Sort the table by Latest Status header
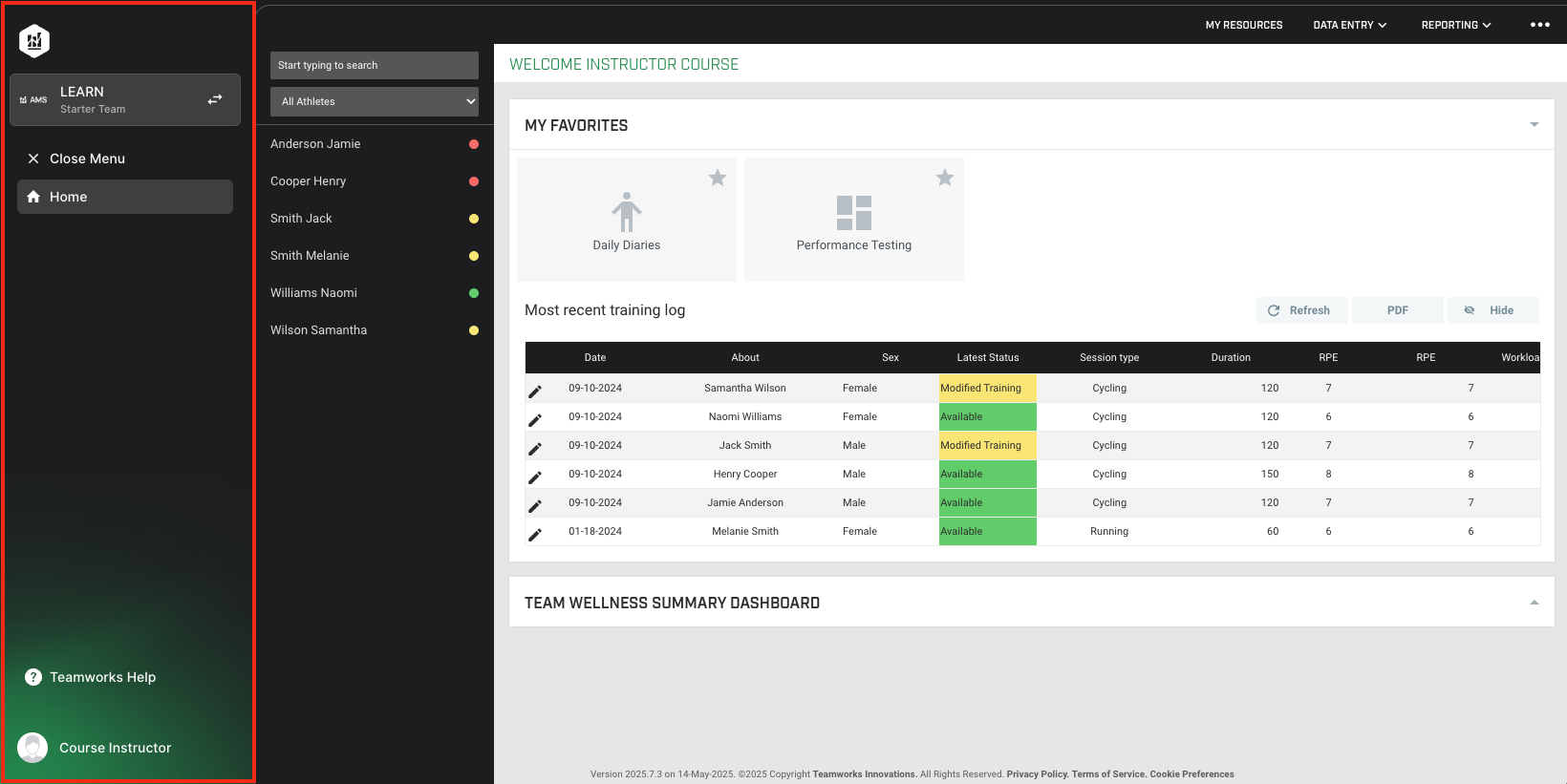The width and height of the screenshot is (1567, 784). pyautogui.click(x=988, y=357)
